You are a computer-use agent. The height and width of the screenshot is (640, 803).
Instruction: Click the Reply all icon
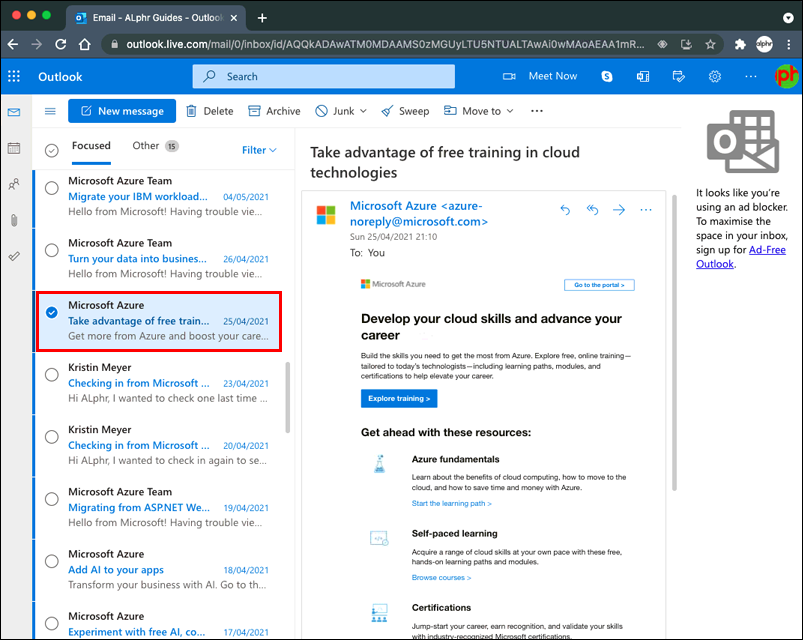592,210
